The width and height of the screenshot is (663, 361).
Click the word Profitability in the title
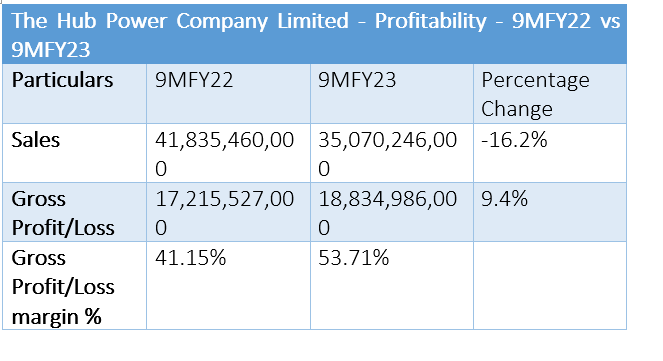(430, 21)
